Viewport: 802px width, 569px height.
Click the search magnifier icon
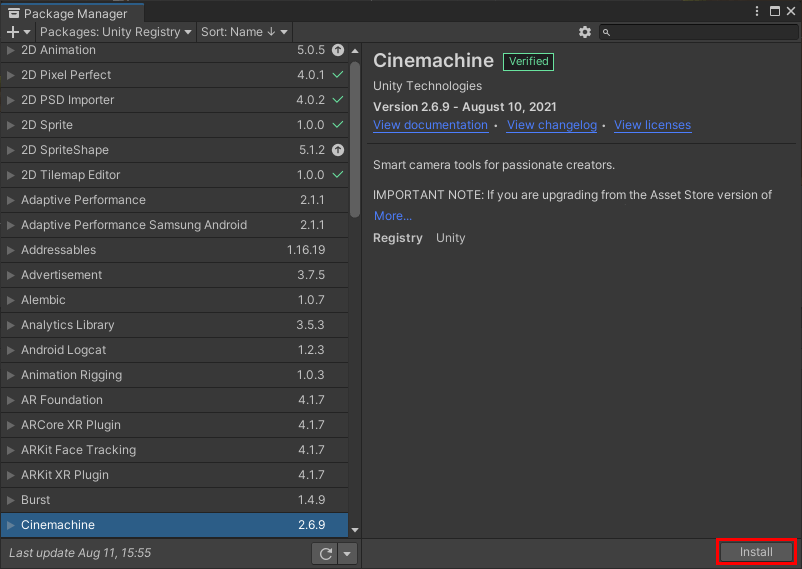606,32
